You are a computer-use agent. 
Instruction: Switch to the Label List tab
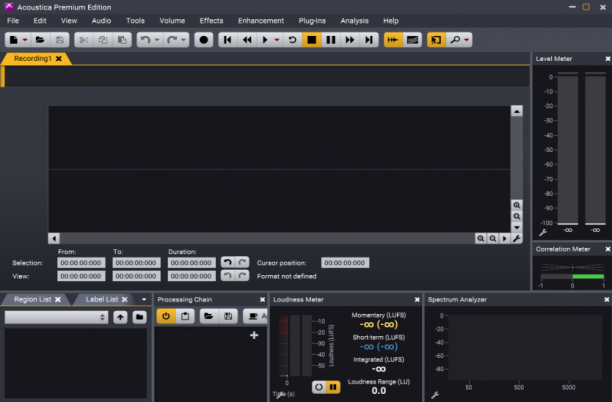[x=102, y=299]
